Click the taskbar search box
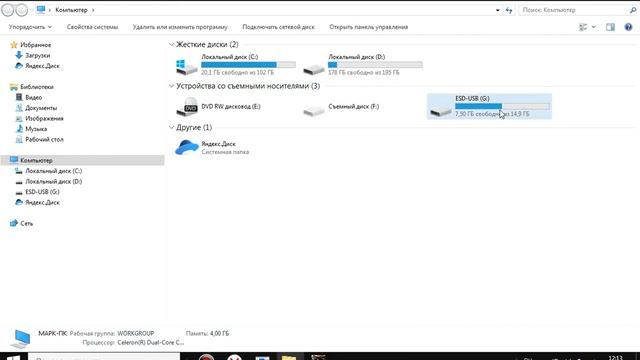640x360 pixels. [104, 356]
